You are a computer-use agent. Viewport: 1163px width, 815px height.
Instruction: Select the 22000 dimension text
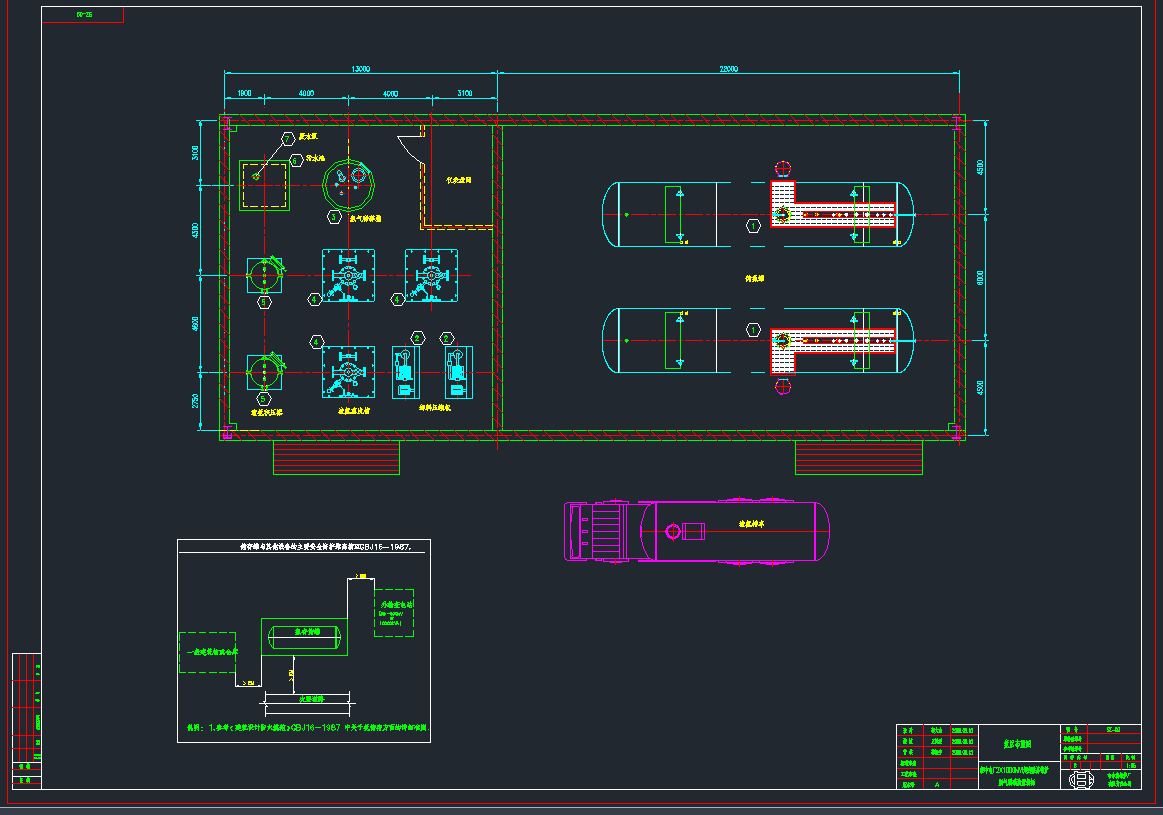point(728,69)
